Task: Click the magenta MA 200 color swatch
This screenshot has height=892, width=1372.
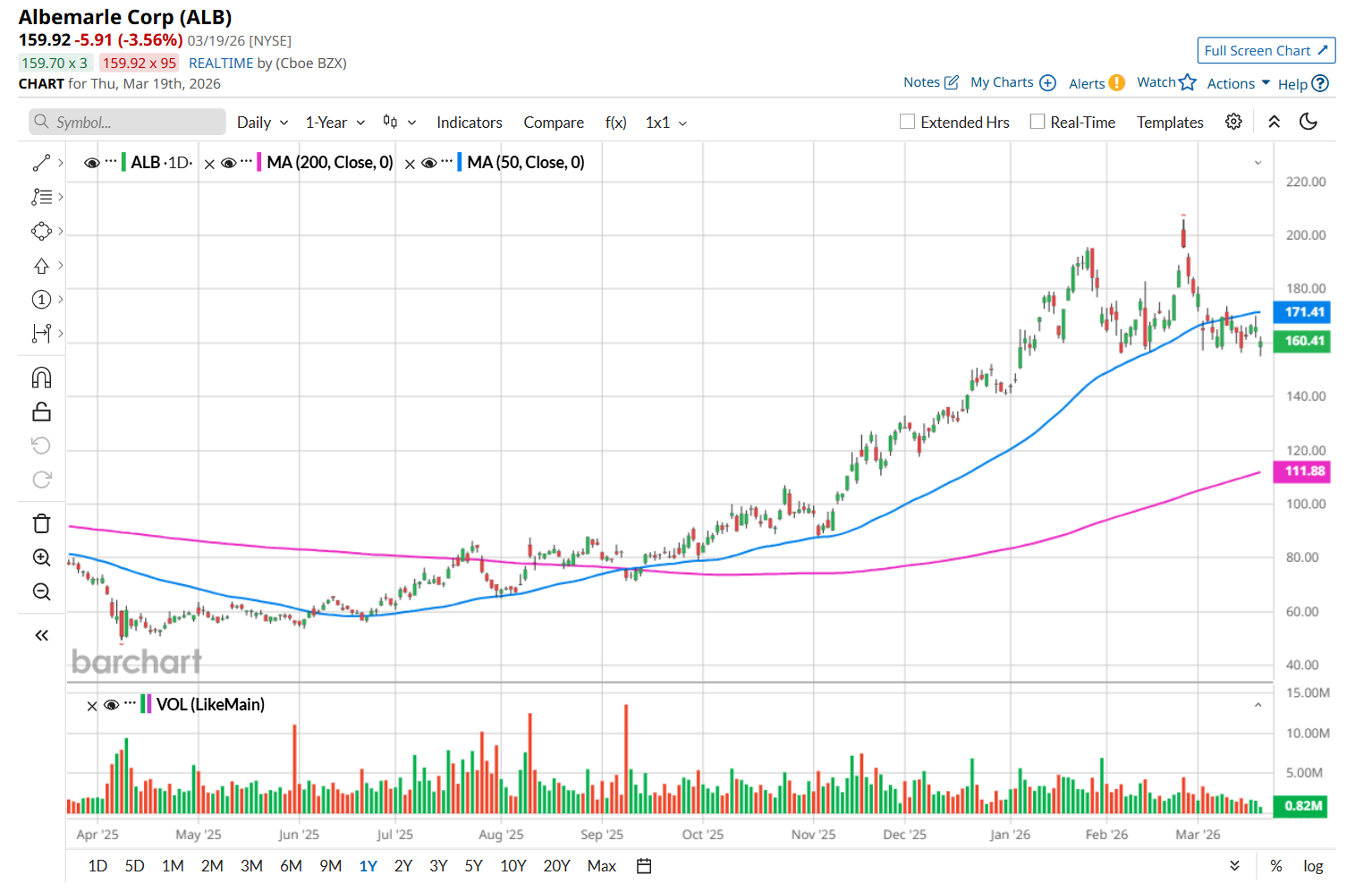Action: [x=259, y=162]
